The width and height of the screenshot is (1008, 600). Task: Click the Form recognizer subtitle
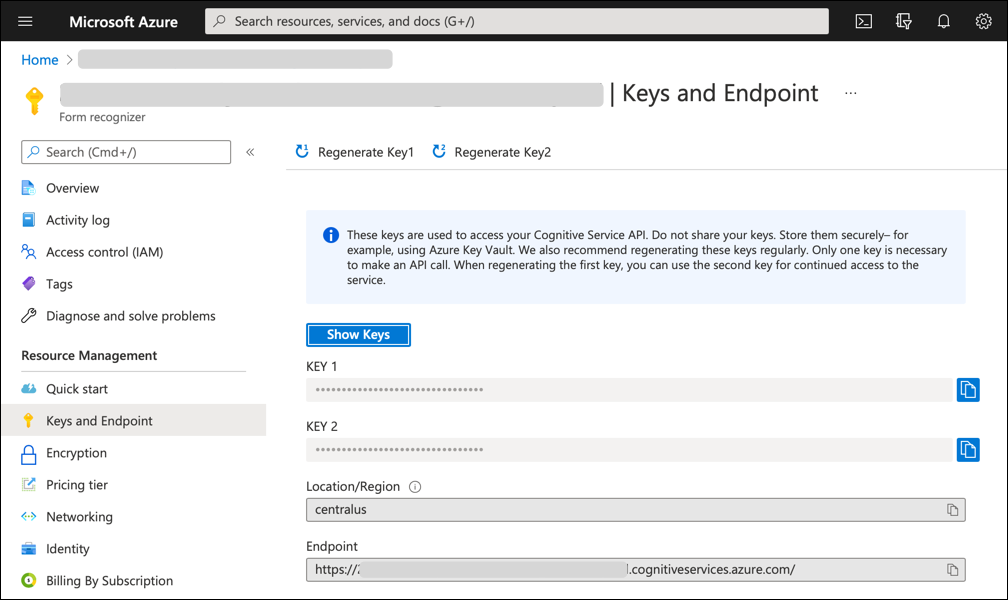pos(102,117)
